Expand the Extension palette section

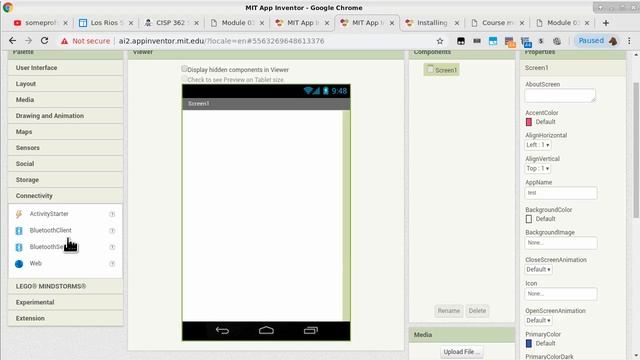point(65,318)
